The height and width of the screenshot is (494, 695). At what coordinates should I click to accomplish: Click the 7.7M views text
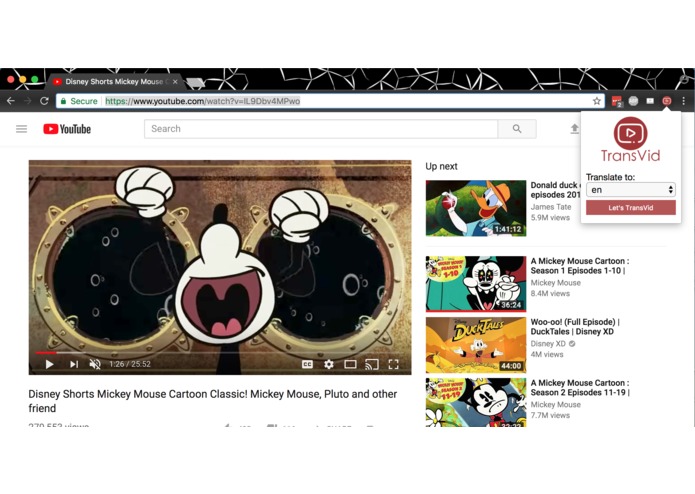point(550,415)
